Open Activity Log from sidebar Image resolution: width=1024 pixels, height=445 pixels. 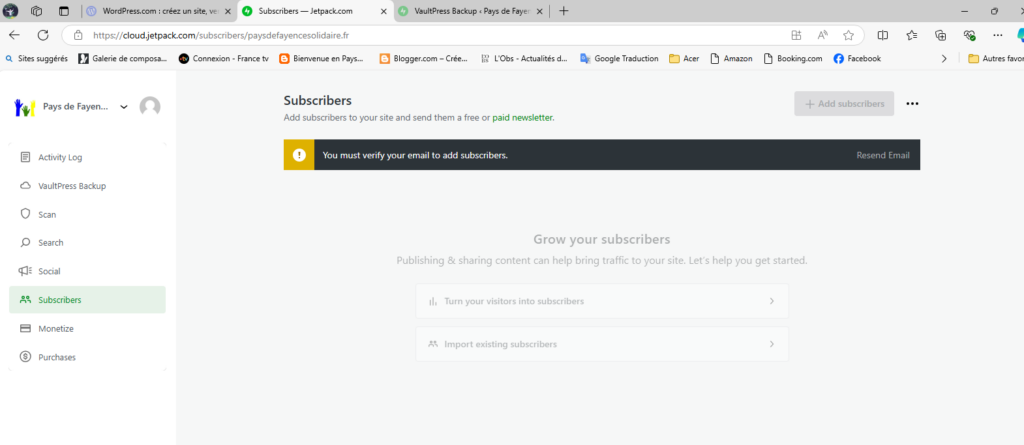pyautogui.click(x=60, y=157)
